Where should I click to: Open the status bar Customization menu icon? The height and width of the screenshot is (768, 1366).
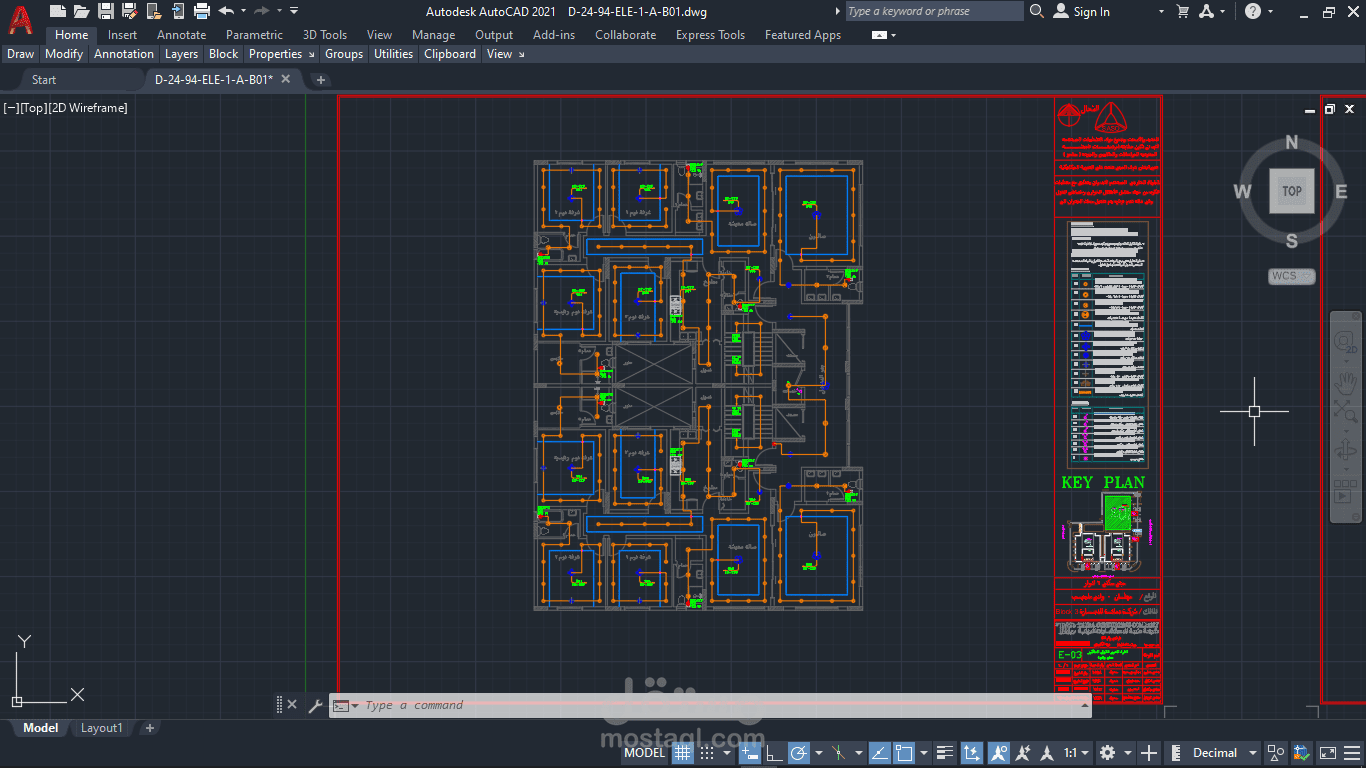point(1352,753)
